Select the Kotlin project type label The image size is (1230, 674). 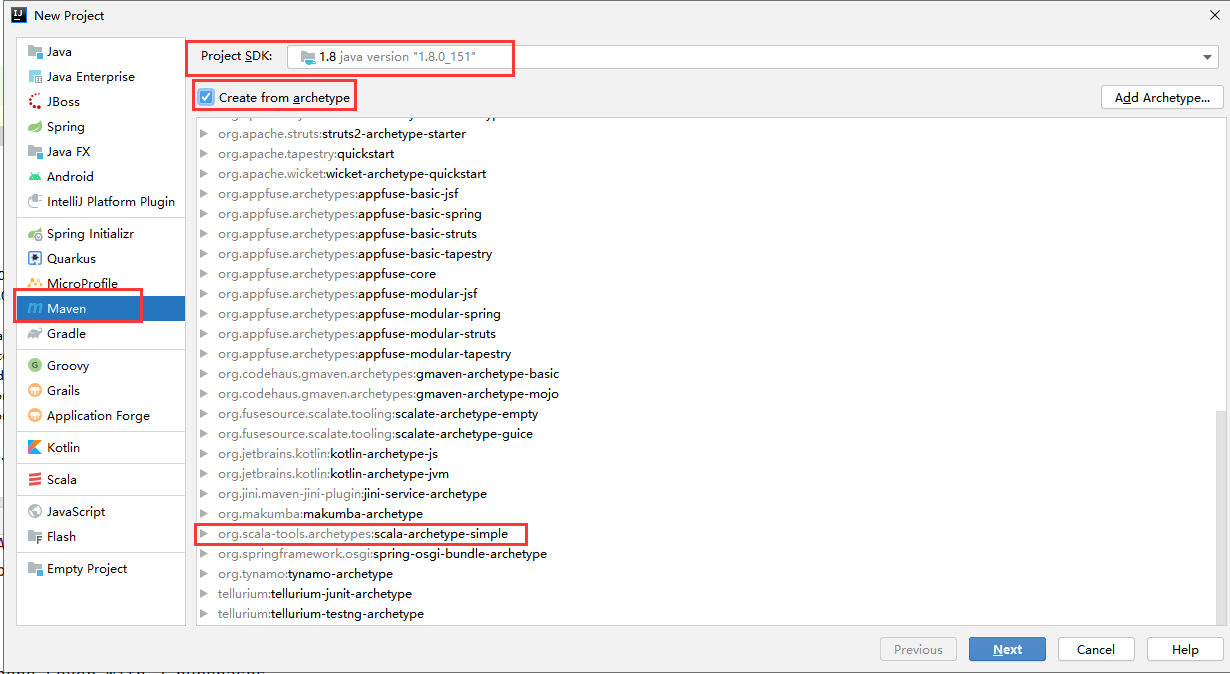pos(63,448)
